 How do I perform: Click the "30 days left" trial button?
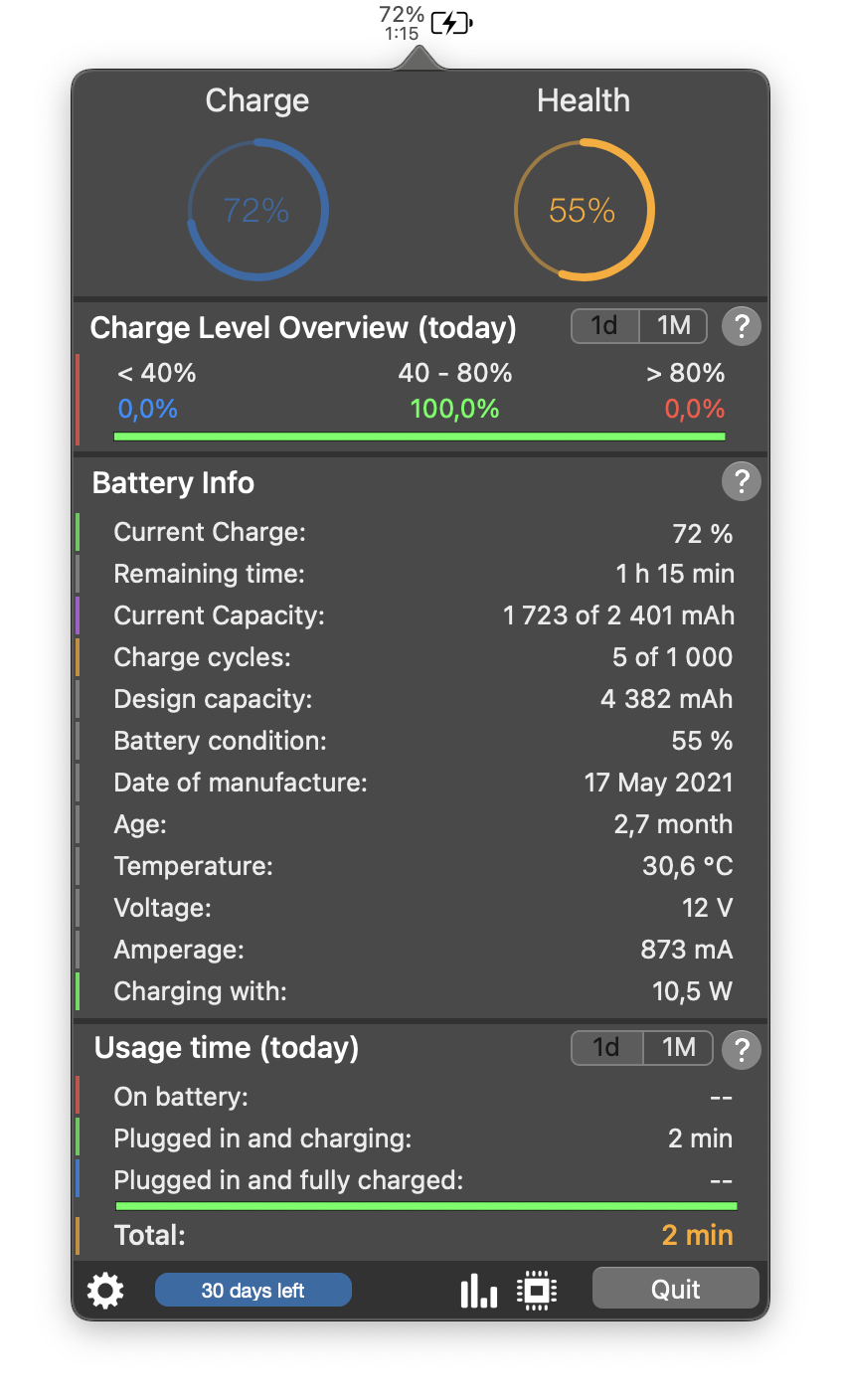(x=252, y=1291)
